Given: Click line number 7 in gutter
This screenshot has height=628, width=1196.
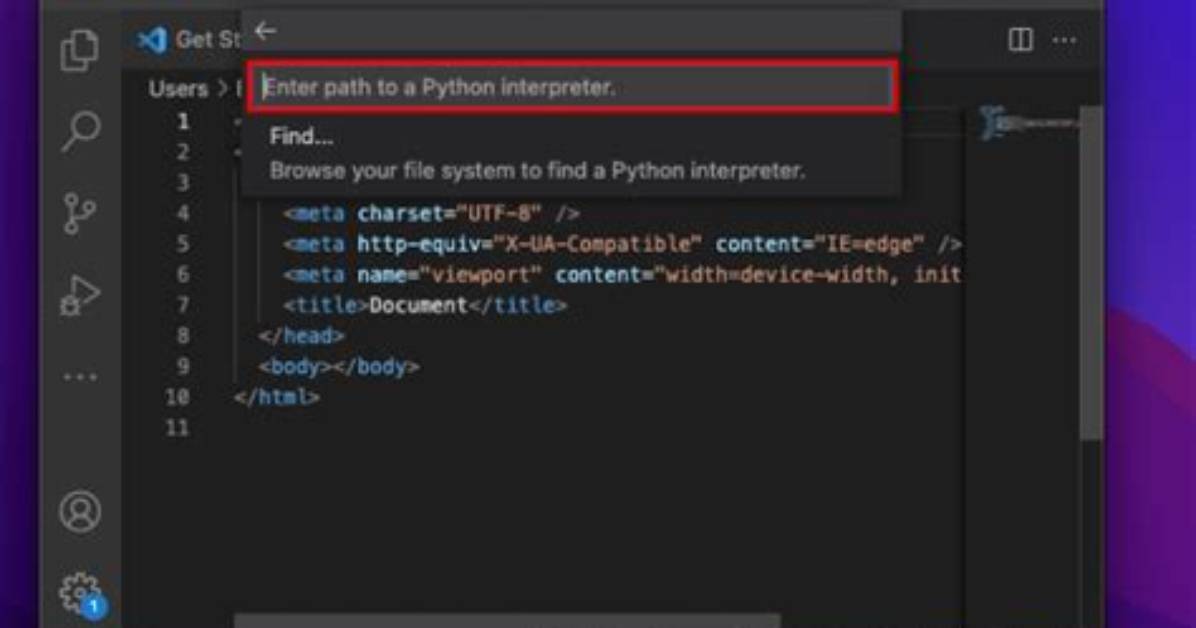Looking at the screenshot, I should 183,305.
